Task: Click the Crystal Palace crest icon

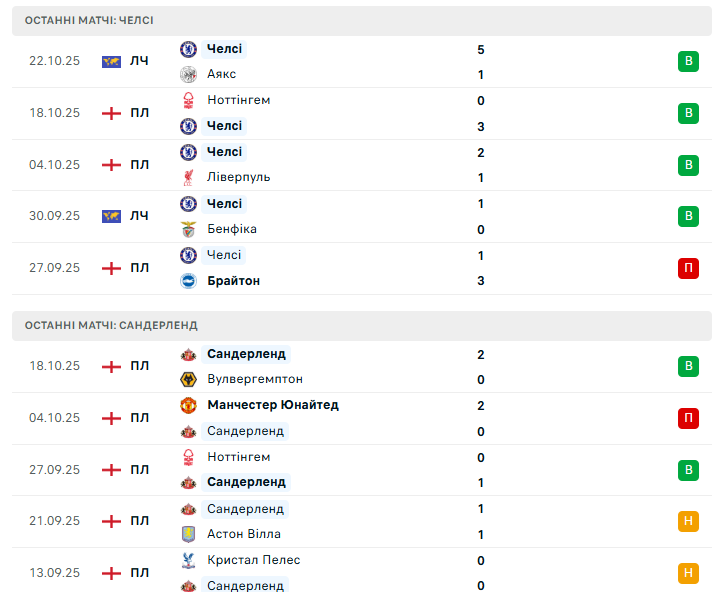Action: pos(188,560)
